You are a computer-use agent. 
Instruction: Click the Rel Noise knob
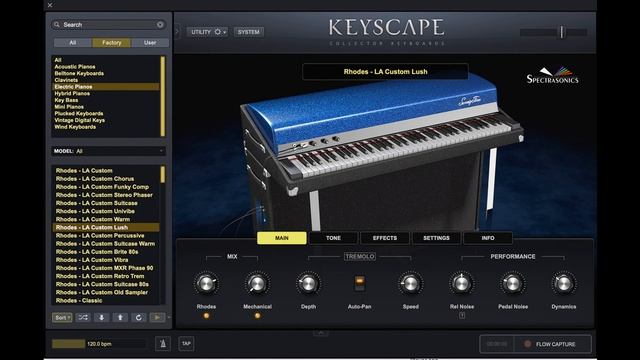[462, 283]
